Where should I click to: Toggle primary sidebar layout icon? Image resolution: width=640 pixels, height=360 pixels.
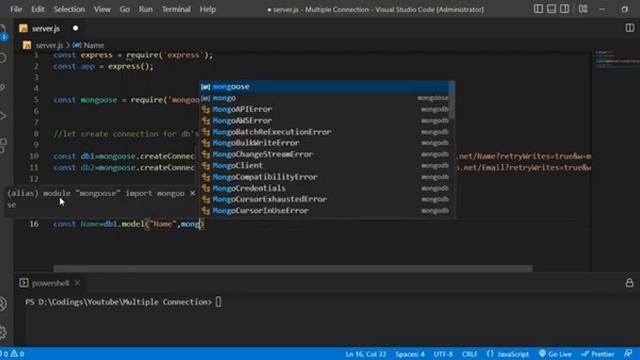tap(538, 9)
